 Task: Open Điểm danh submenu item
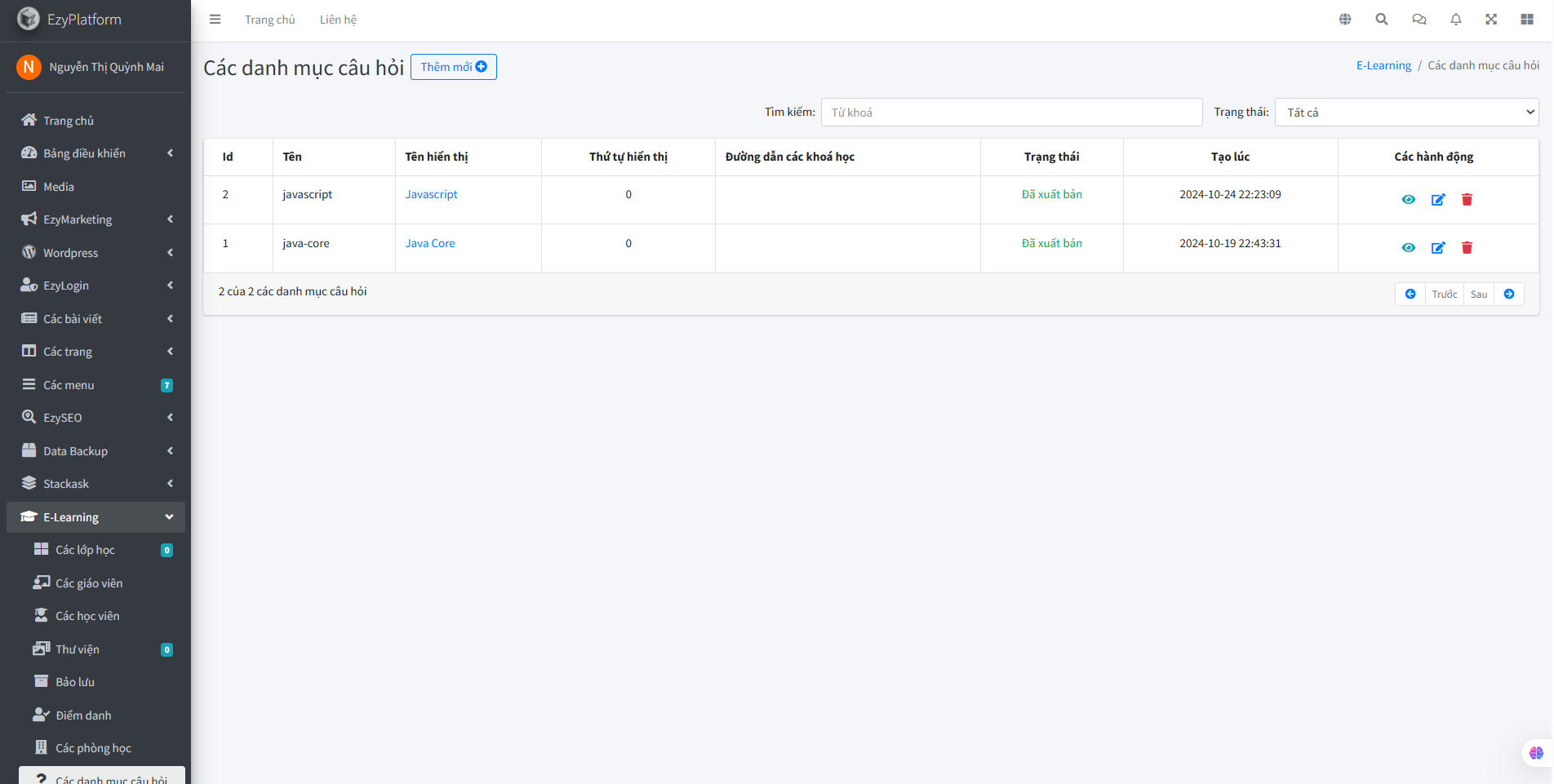pos(102,715)
